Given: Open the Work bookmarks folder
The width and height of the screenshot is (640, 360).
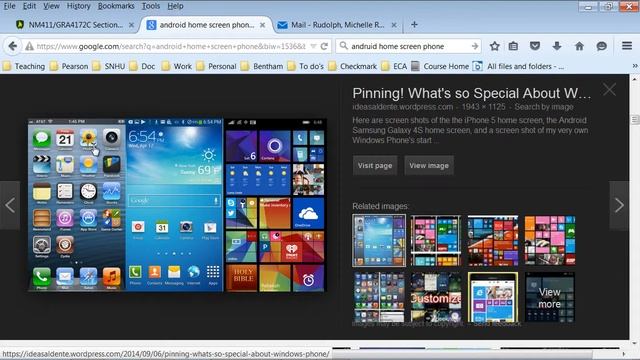Looking at the screenshot, I should click(x=177, y=66).
